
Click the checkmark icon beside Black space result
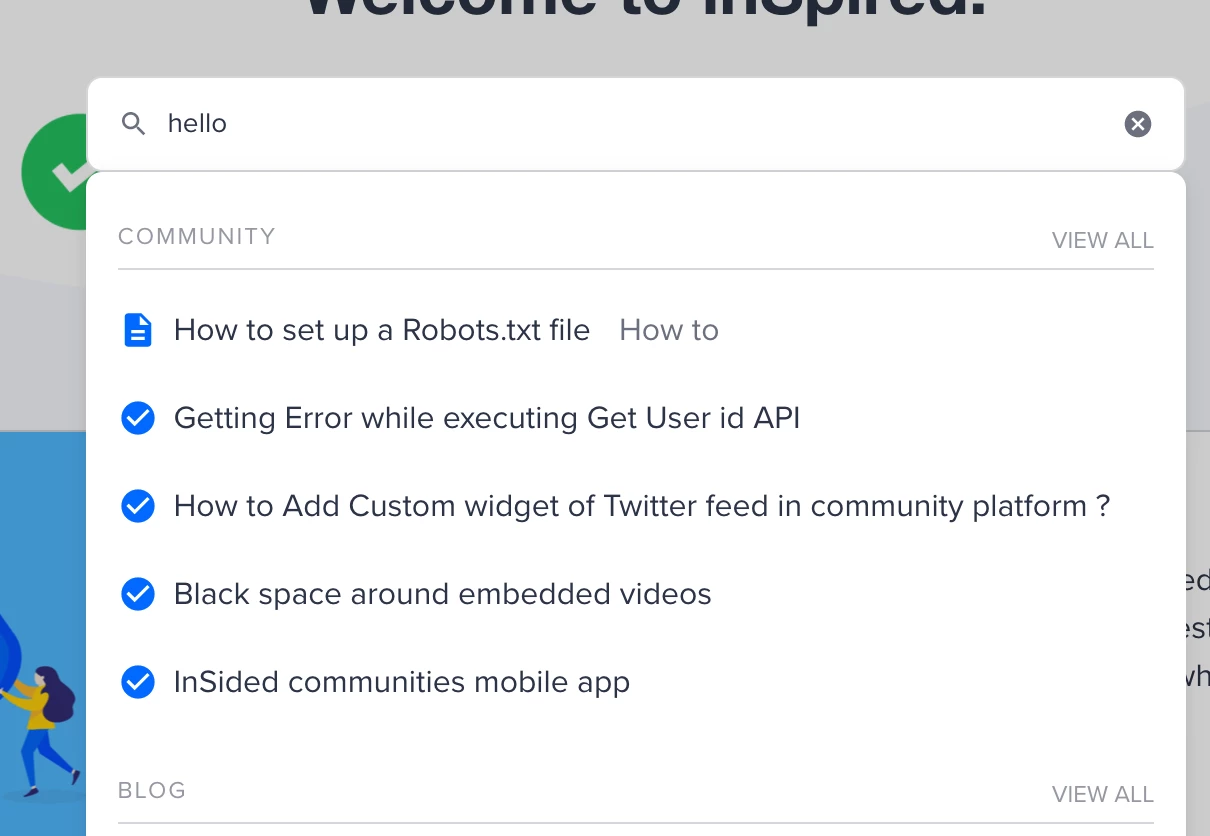coord(138,594)
